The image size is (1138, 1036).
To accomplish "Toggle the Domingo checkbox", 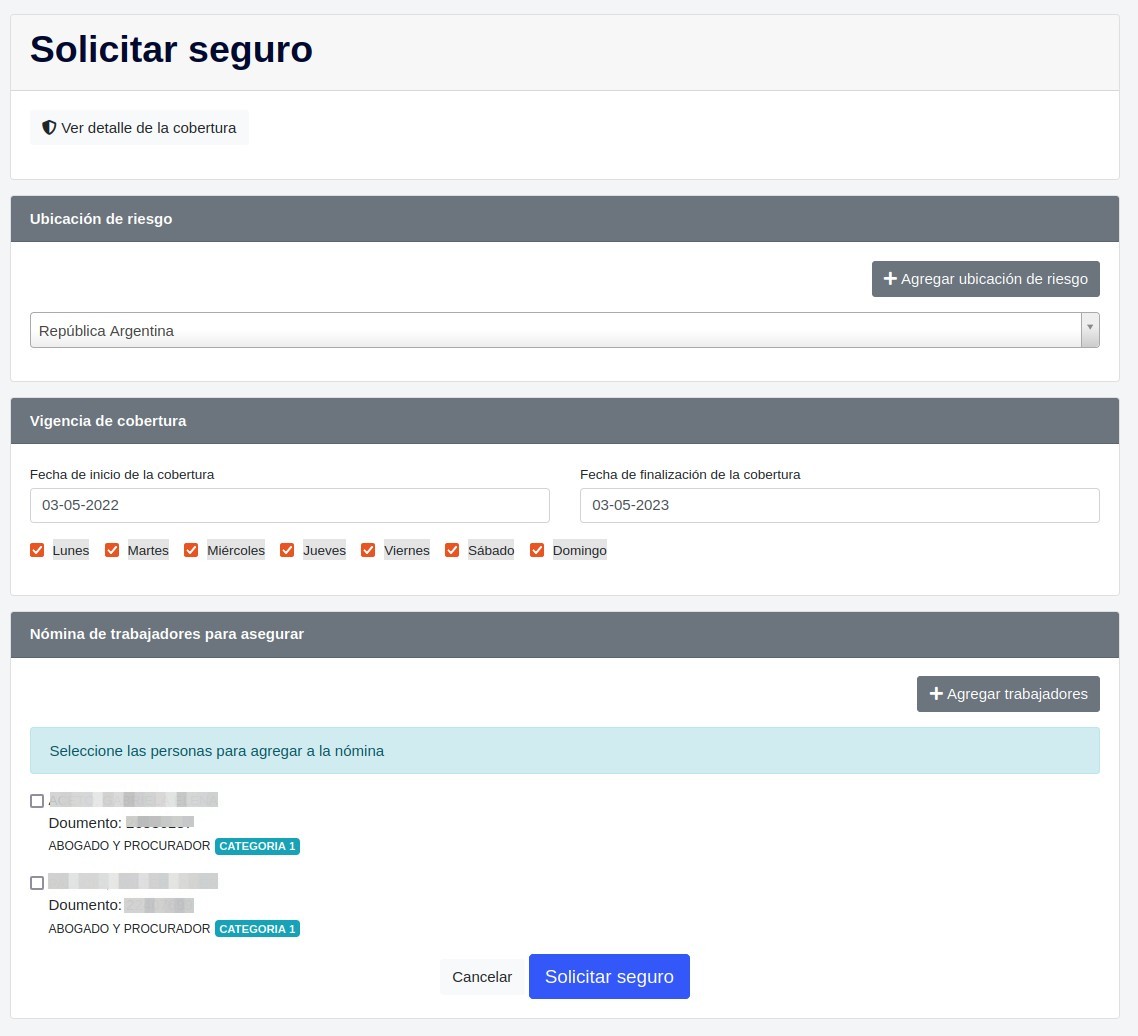I will [x=537, y=549].
